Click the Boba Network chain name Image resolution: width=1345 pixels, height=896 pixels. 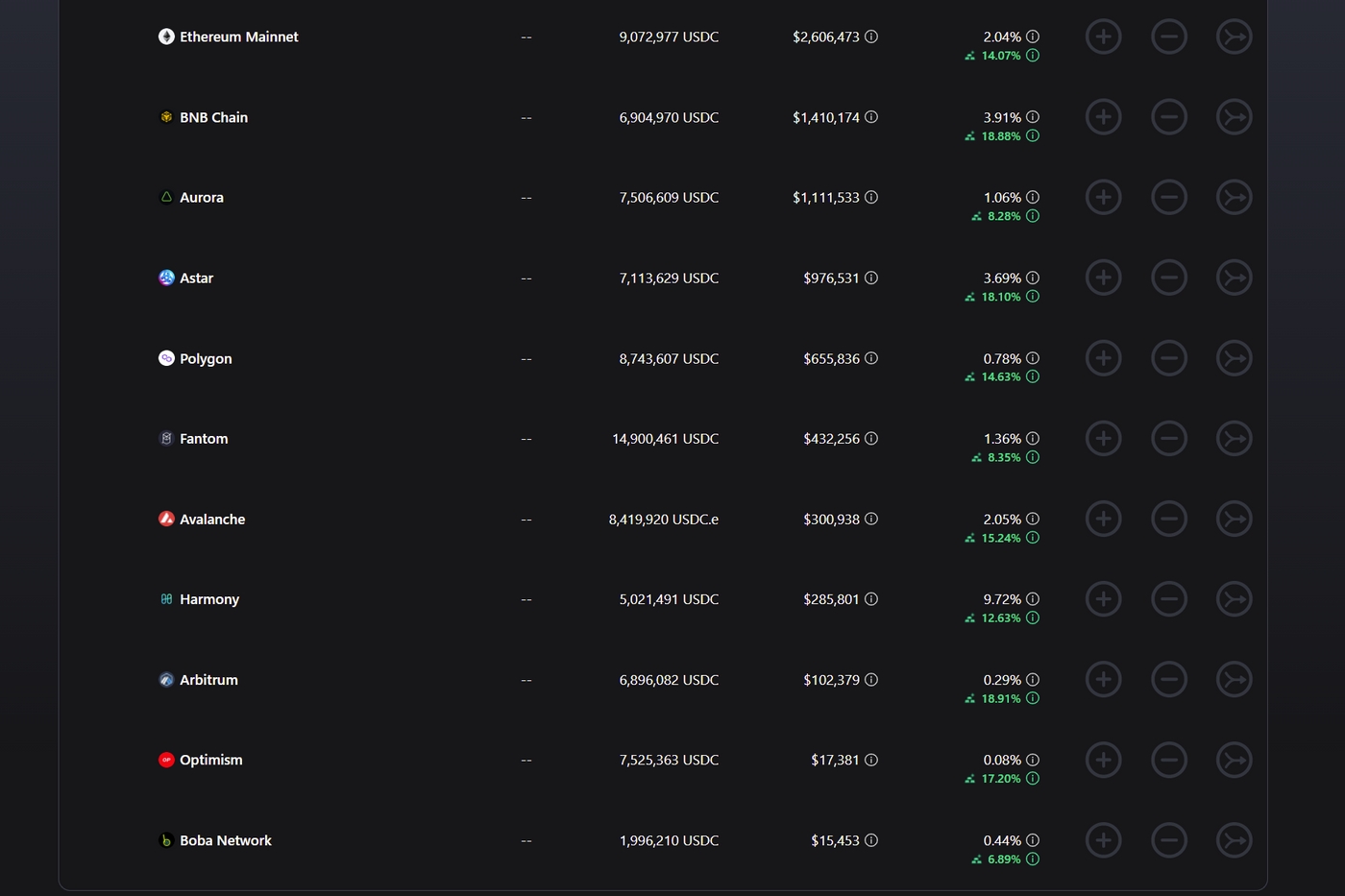point(226,840)
